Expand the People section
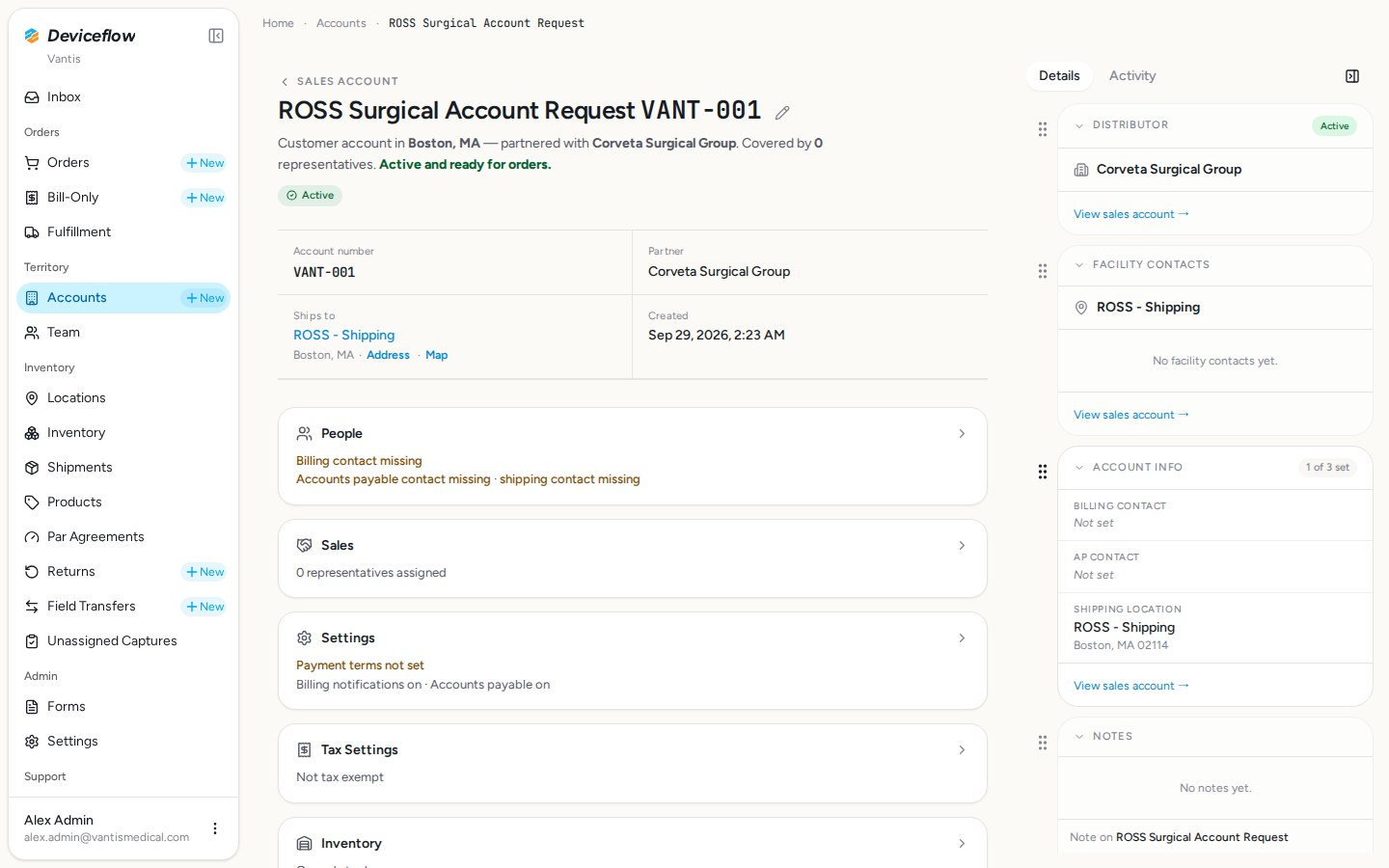The image size is (1389, 868). tap(632, 456)
